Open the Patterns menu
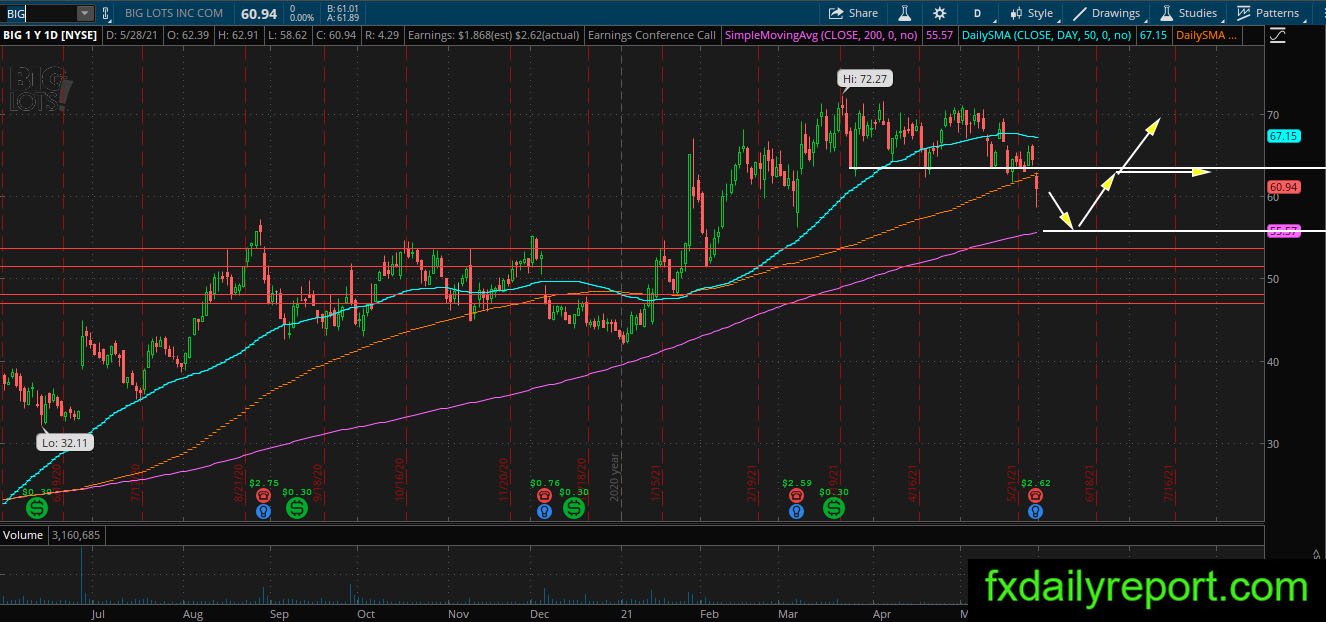The width and height of the screenshot is (1326, 622). [x=1268, y=13]
